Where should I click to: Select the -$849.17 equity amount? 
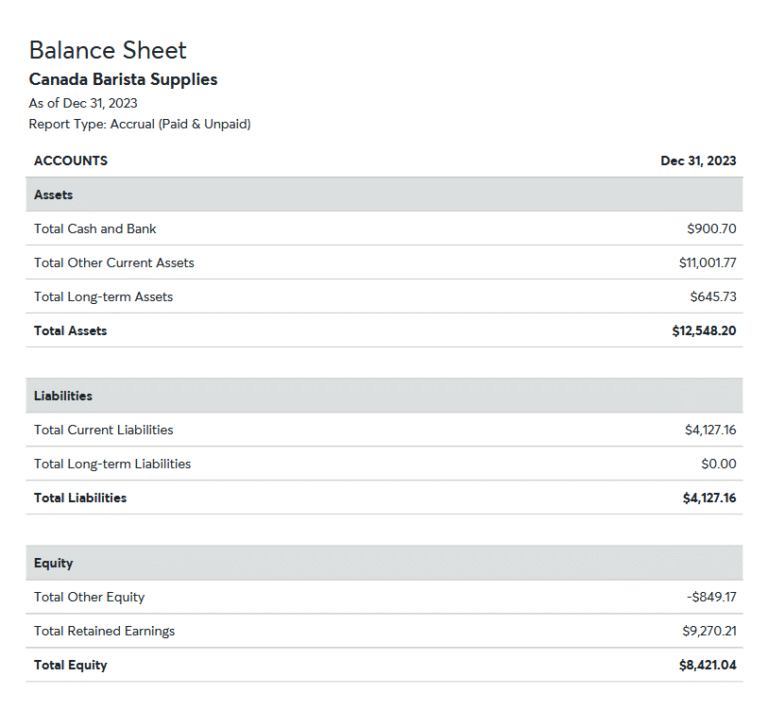pos(711,597)
